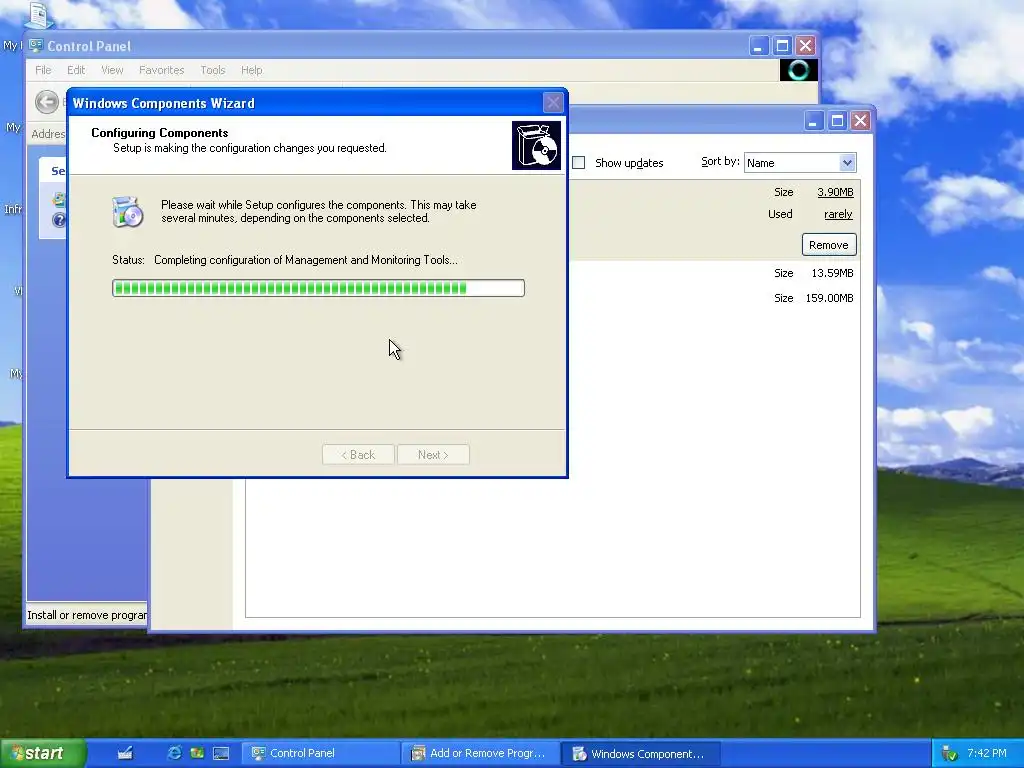
Task: Click the Remove button for selected program
Action: click(829, 245)
